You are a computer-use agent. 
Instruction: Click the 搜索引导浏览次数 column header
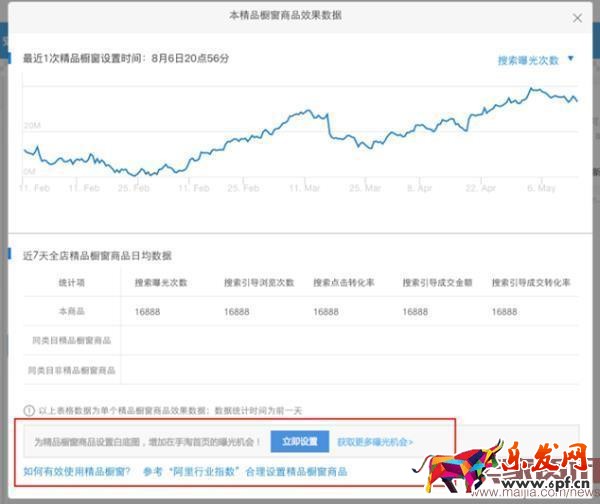259,283
